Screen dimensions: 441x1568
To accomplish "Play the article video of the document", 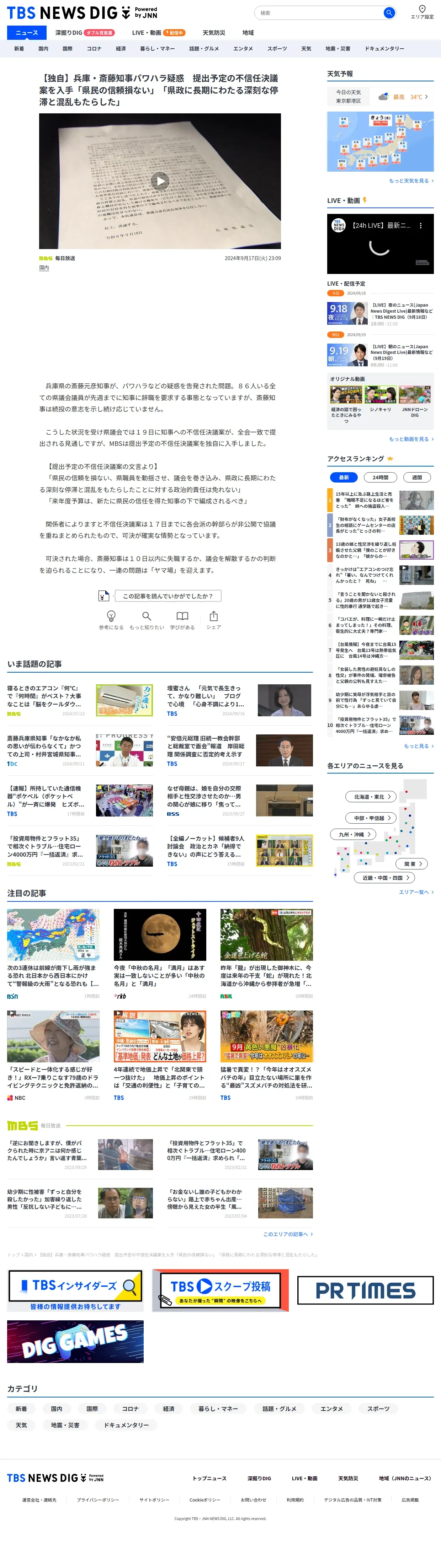I will [160, 181].
